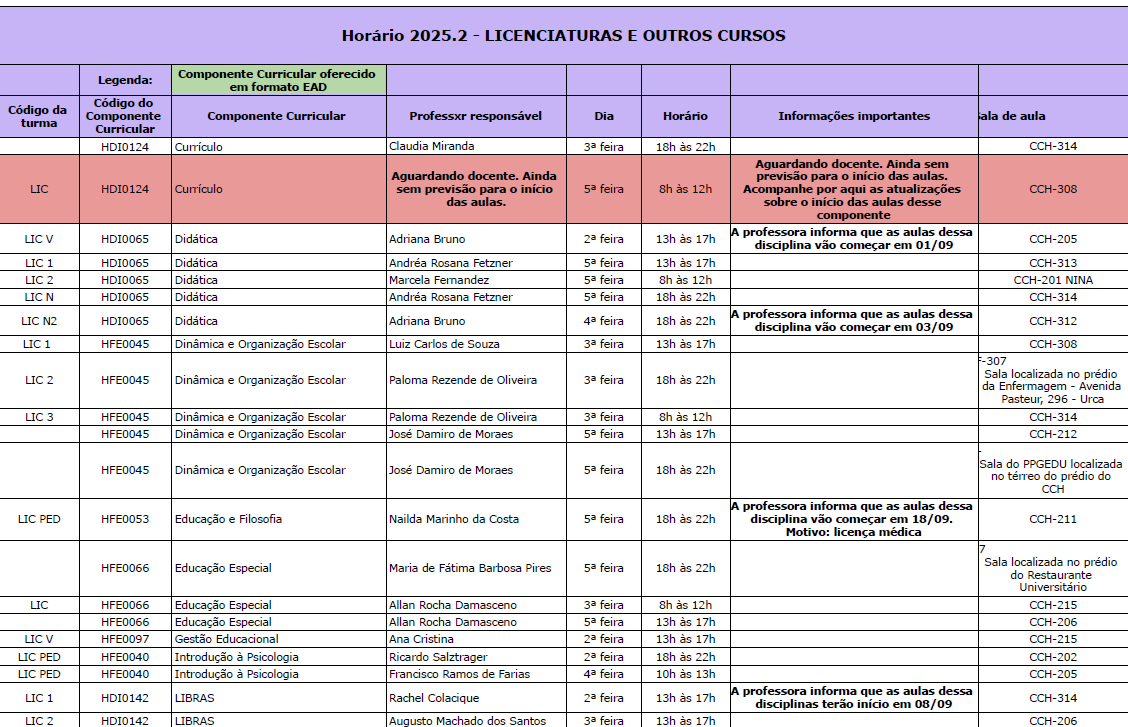Click the Horário column header
Screen dimensions: 1128x727
684,116
